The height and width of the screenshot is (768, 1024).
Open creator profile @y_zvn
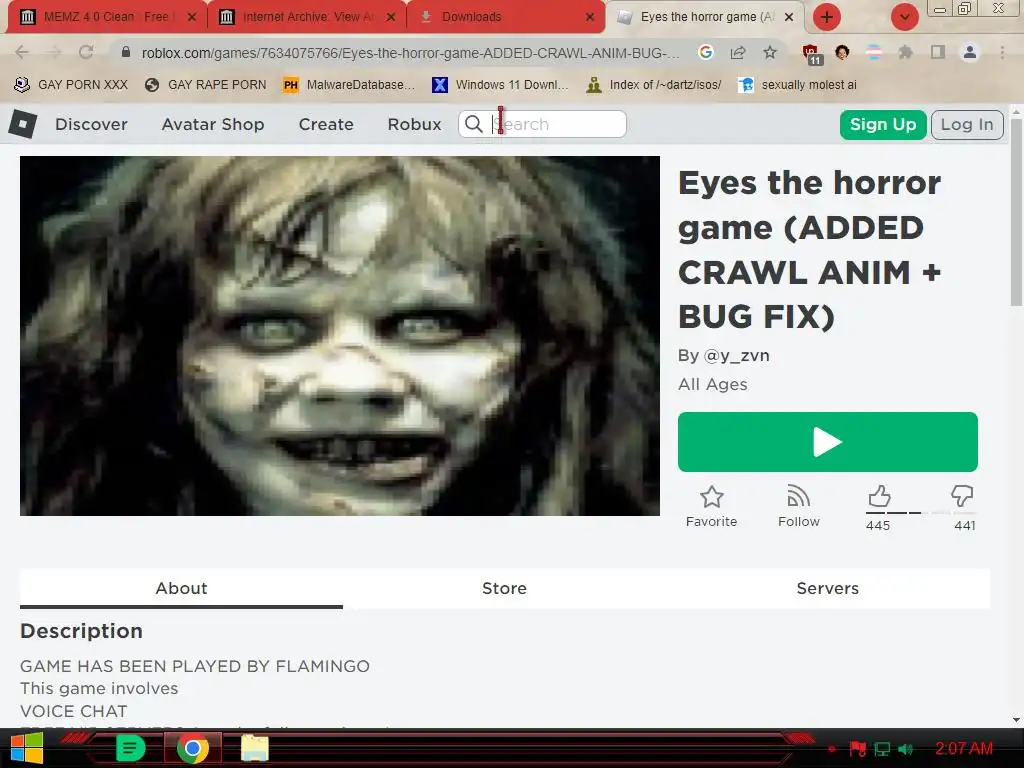pyautogui.click(x=737, y=356)
